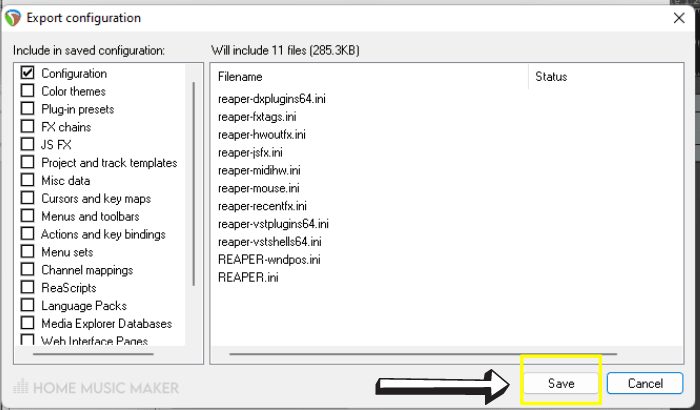Enable Cursors and key maps checkbox
The image size is (700, 410).
pyautogui.click(x=28, y=198)
